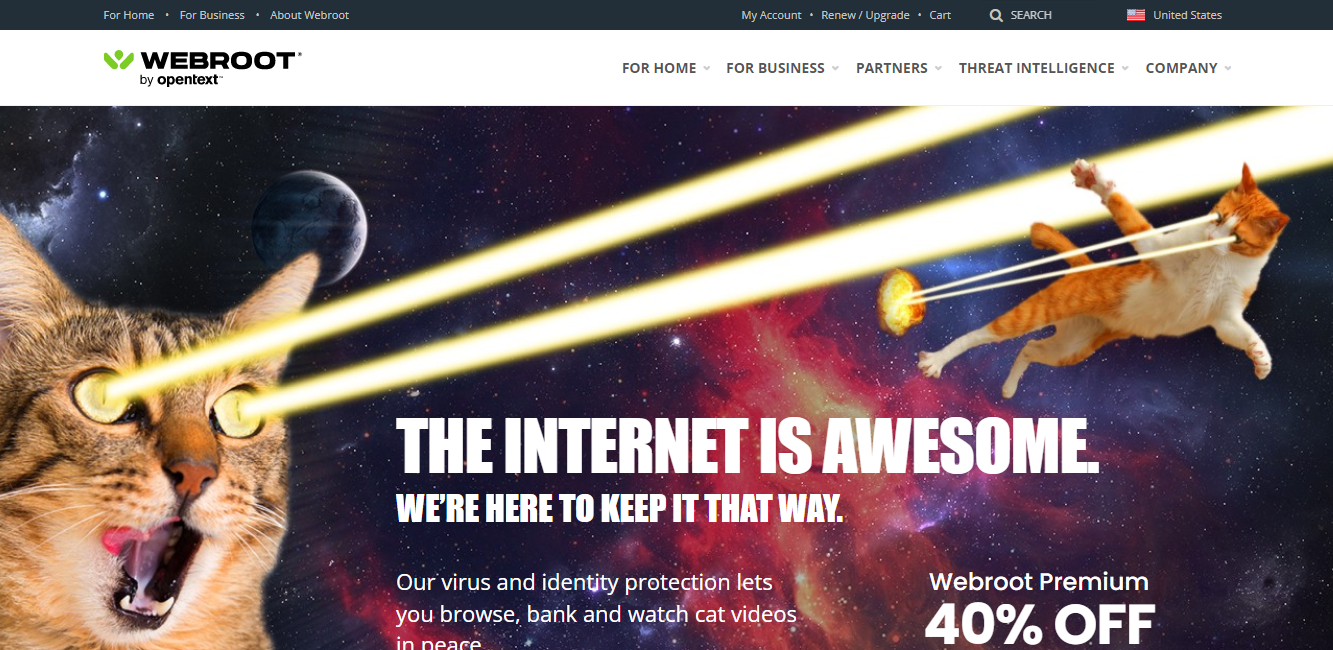
Task: Expand the Company dropdown chevron
Action: click(1227, 68)
